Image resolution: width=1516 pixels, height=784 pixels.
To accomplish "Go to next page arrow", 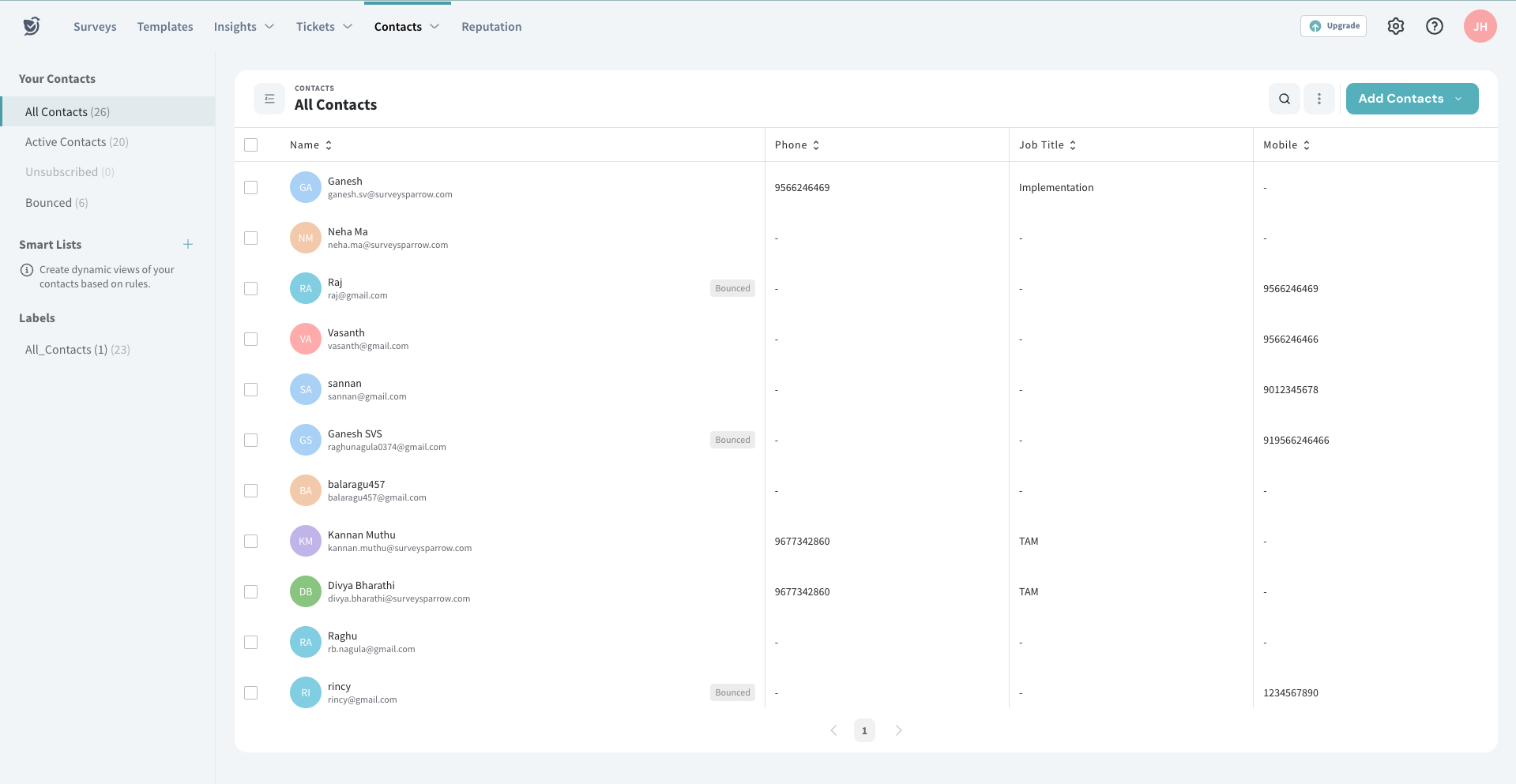I will click(x=898, y=730).
